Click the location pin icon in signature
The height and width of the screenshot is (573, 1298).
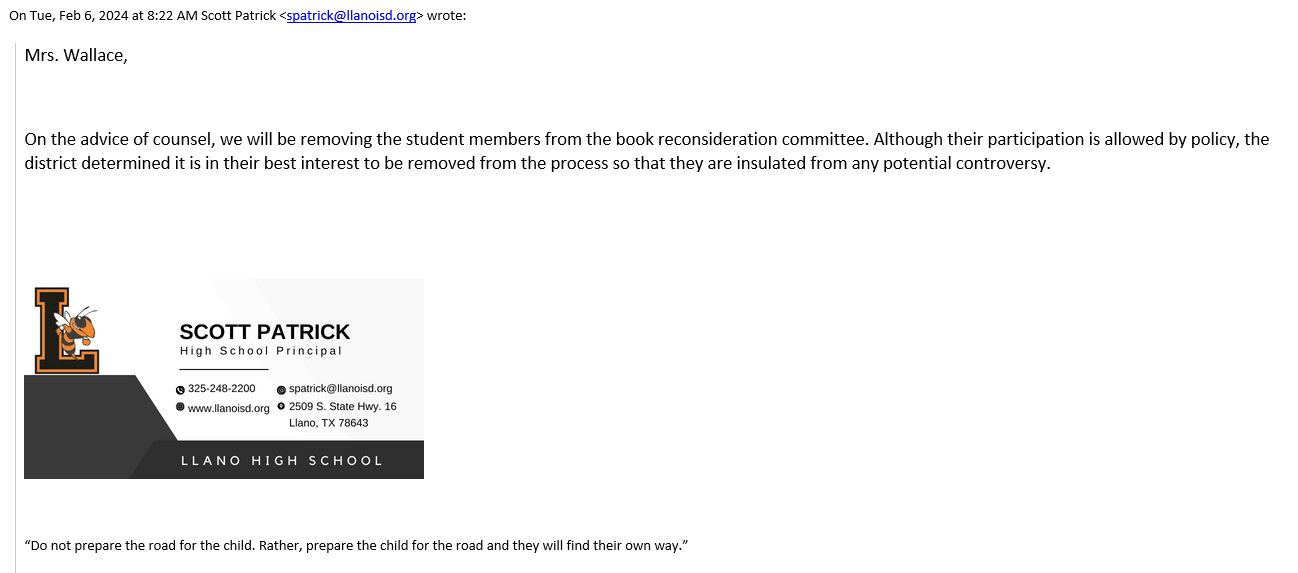[x=281, y=406]
